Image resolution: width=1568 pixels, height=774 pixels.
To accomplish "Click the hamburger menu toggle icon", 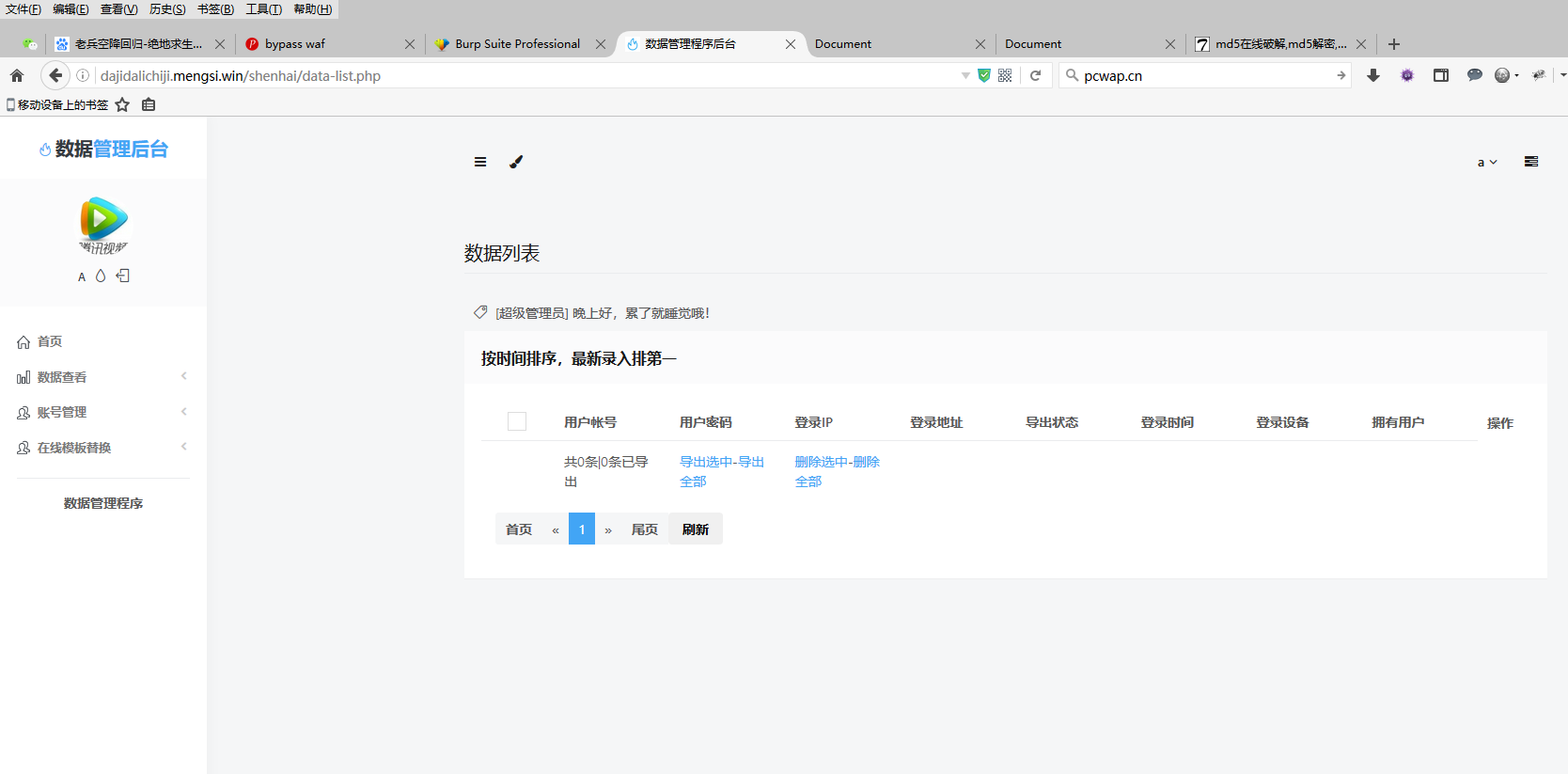I will (480, 162).
